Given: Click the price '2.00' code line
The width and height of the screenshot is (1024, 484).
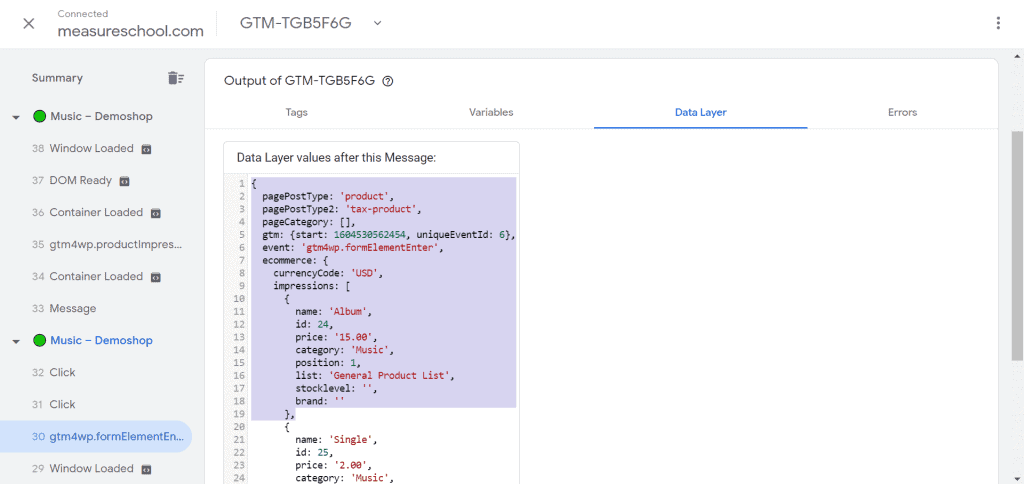Looking at the screenshot, I should [x=333, y=465].
